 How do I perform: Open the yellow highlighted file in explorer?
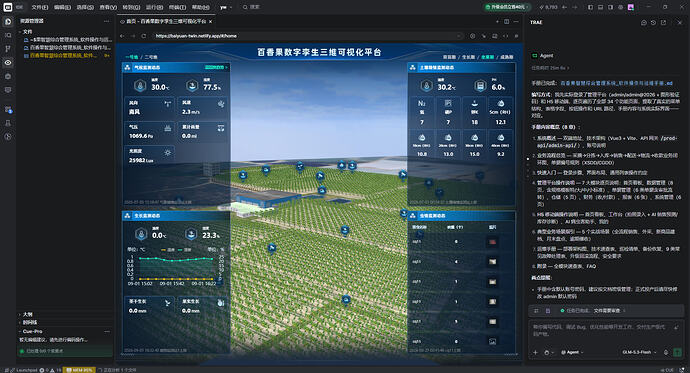tap(63, 55)
